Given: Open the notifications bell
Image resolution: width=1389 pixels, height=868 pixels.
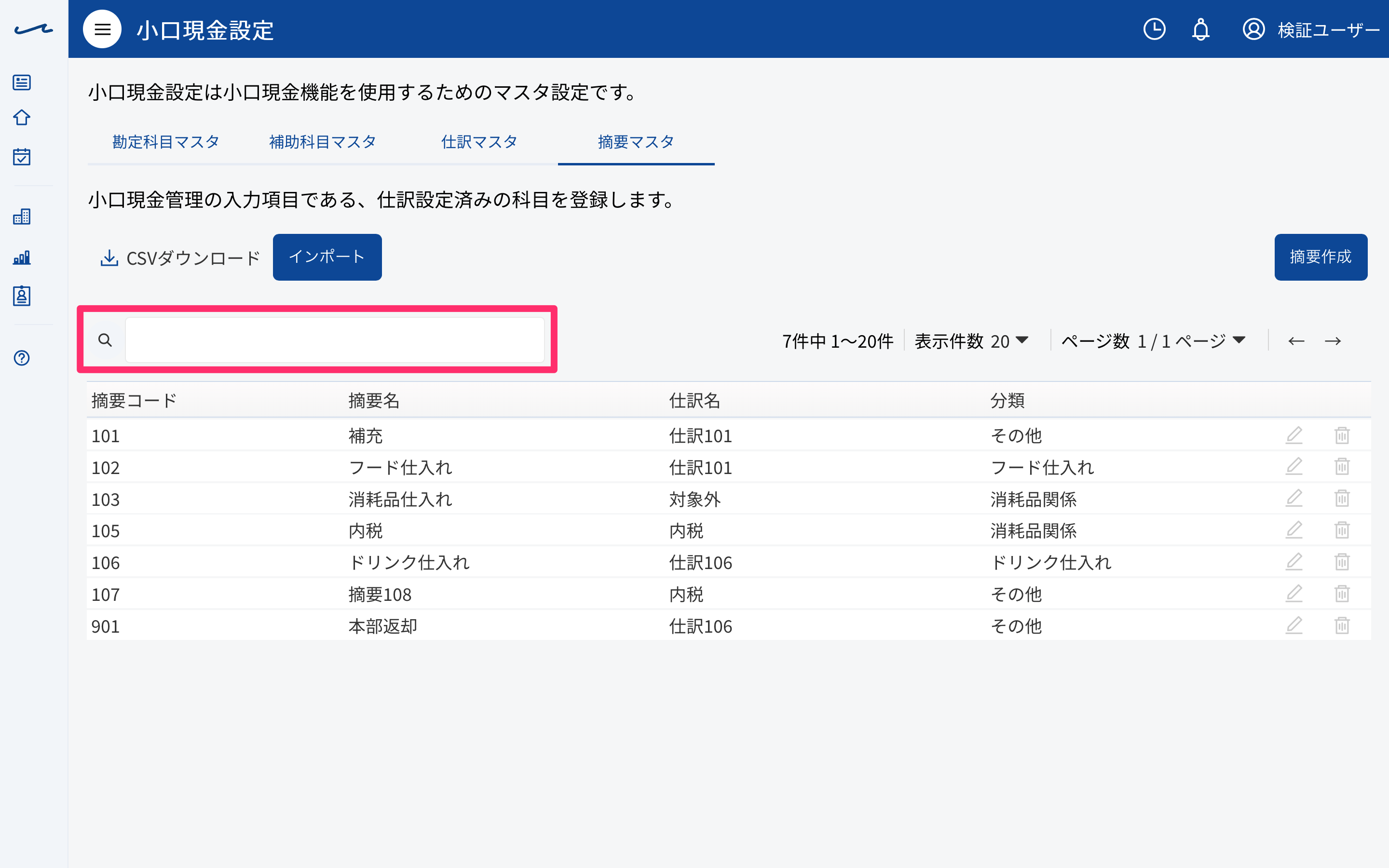Looking at the screenshot, I should point(1201,29).
